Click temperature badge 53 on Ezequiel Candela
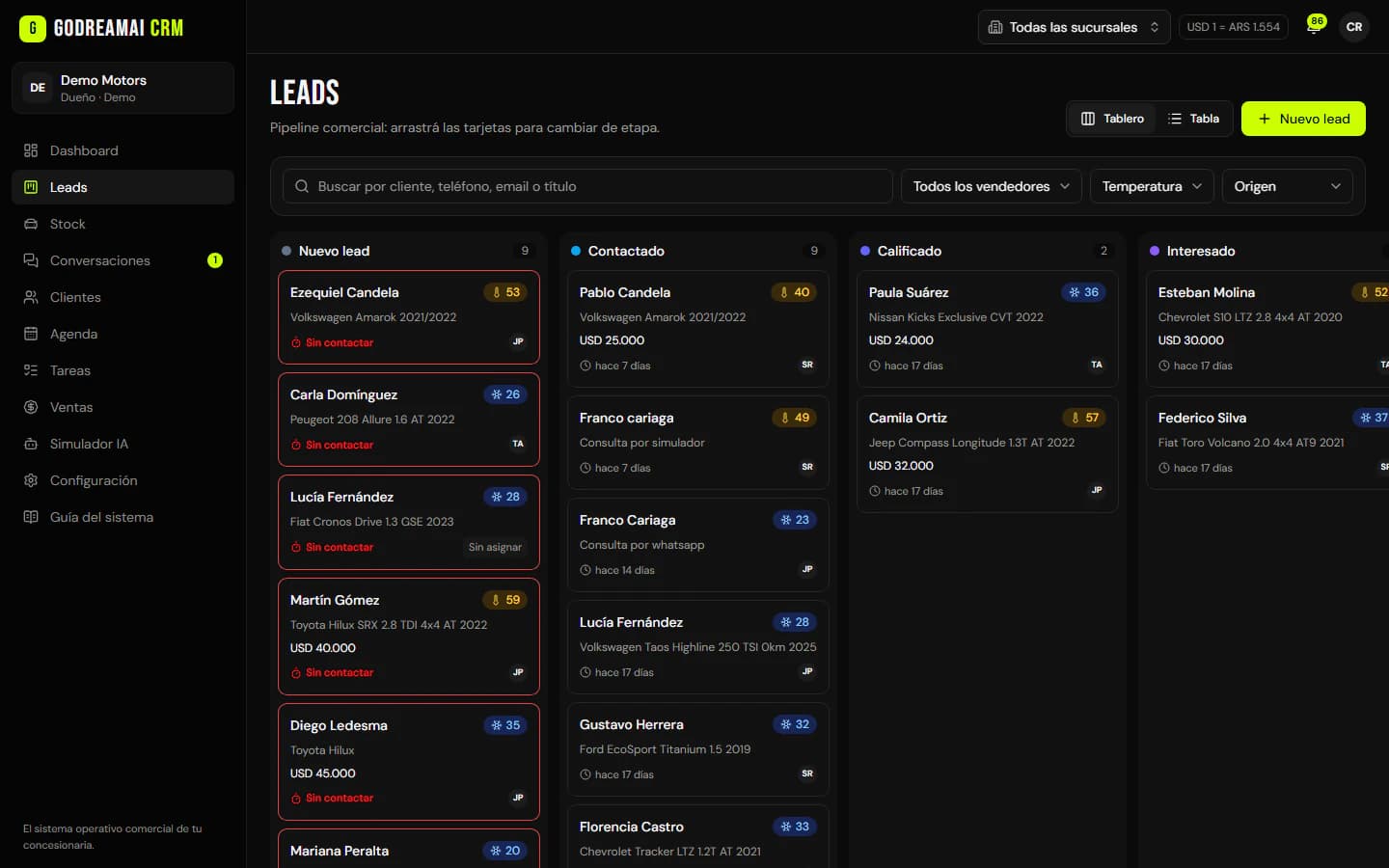Image resolution: width=1389 pixels, height=868 pixels. point(505,292)
